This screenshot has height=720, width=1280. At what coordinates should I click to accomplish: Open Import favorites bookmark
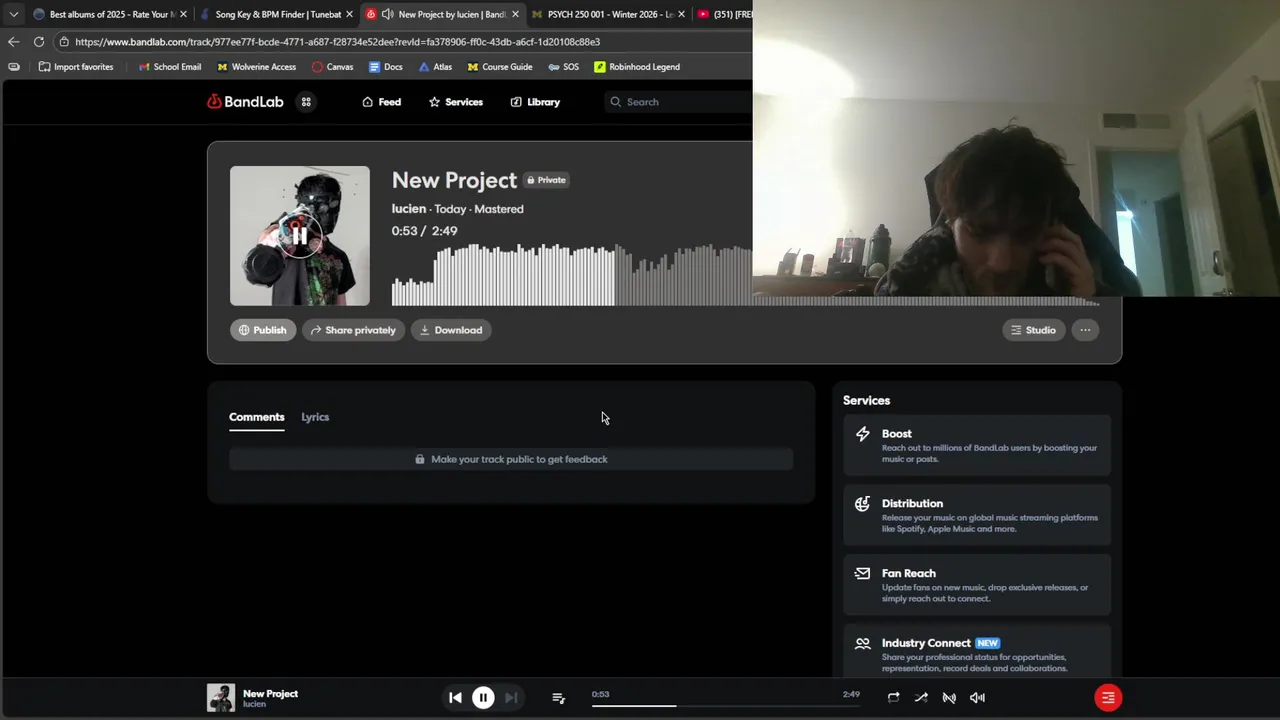click(76, 67)
